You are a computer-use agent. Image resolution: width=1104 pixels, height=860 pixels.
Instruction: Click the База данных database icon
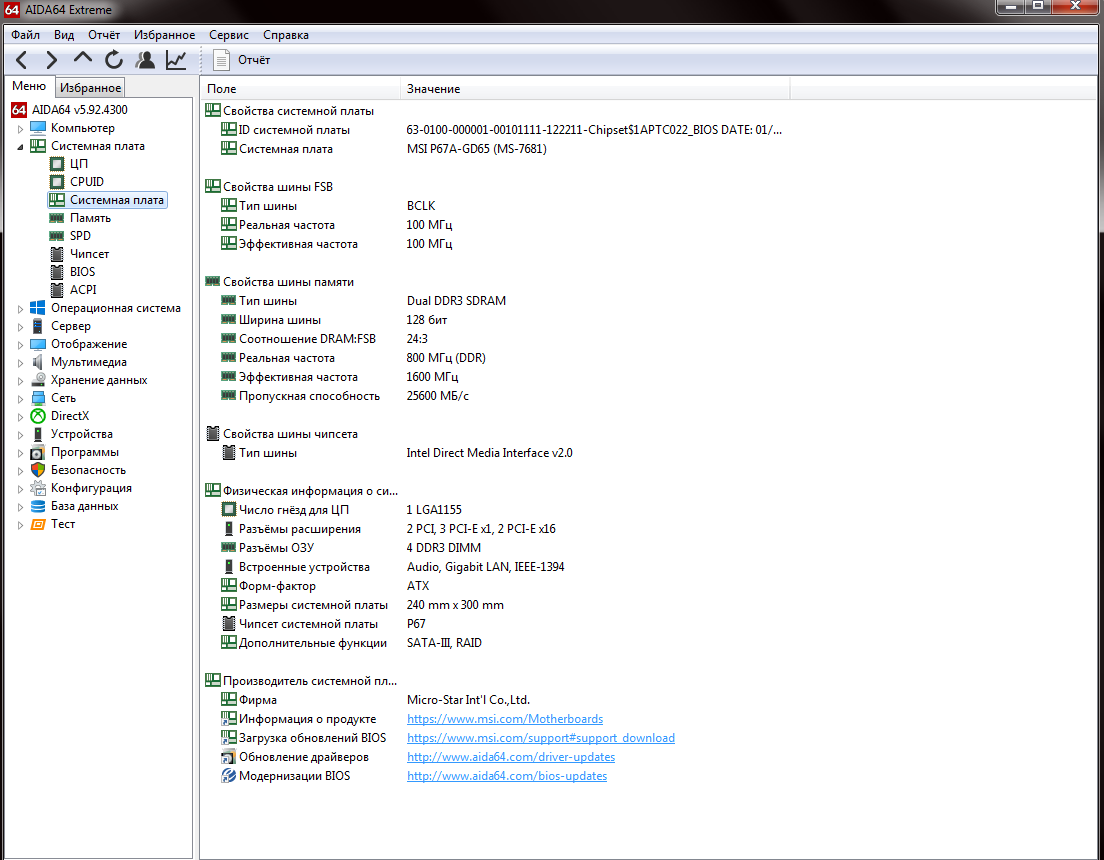click(x=38, y=506)
